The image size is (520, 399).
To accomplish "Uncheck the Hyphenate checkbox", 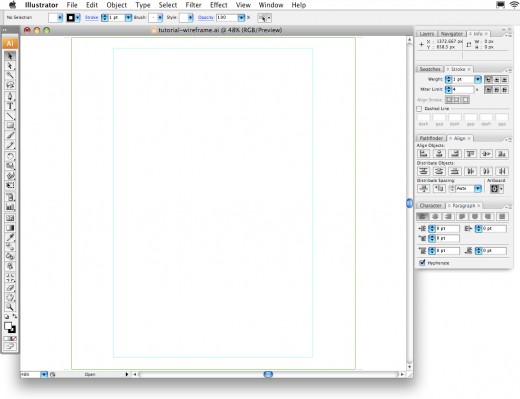I will (x=422, y=263).
